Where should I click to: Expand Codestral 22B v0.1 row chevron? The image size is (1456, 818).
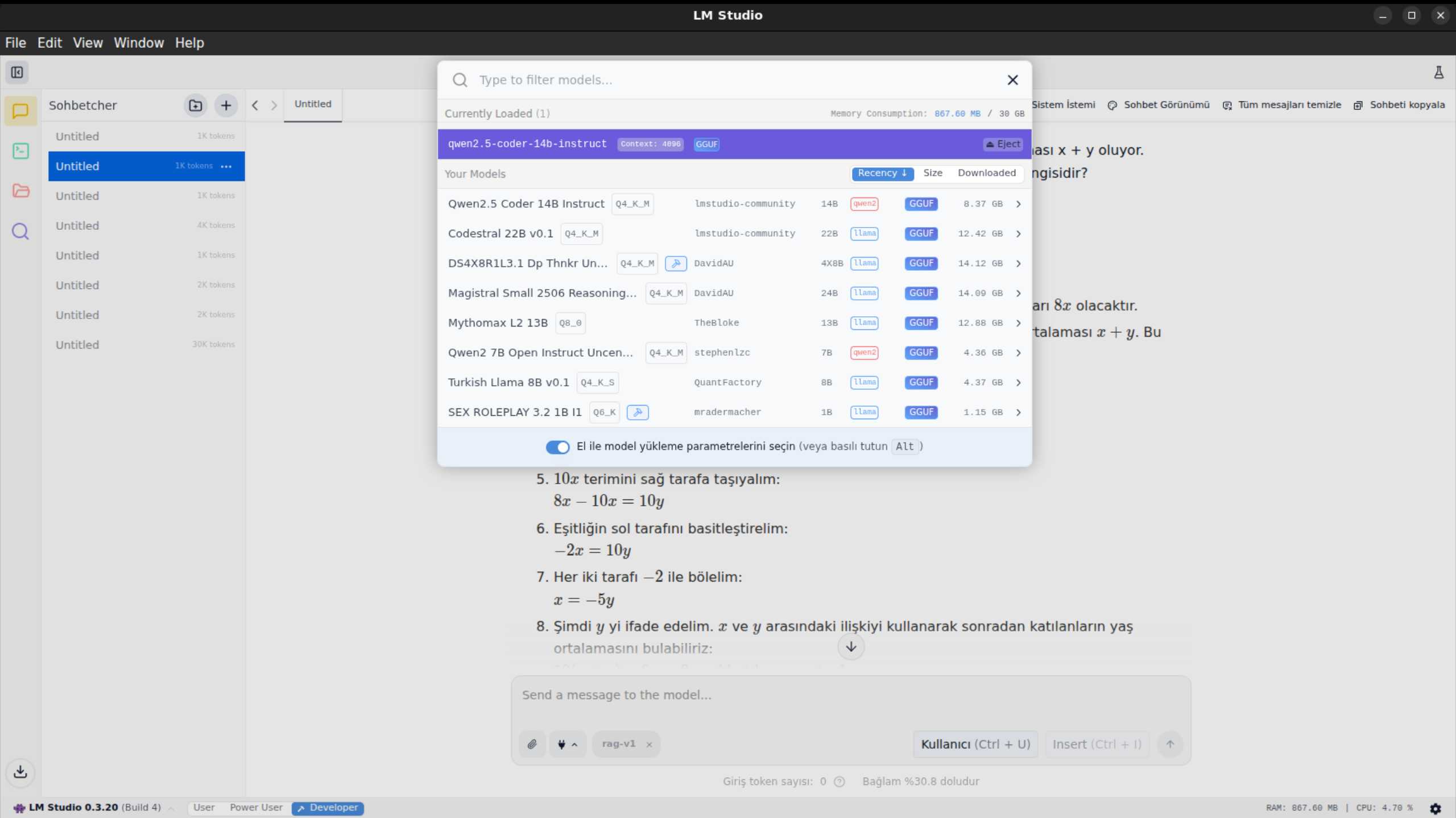tap(1018, 234)
